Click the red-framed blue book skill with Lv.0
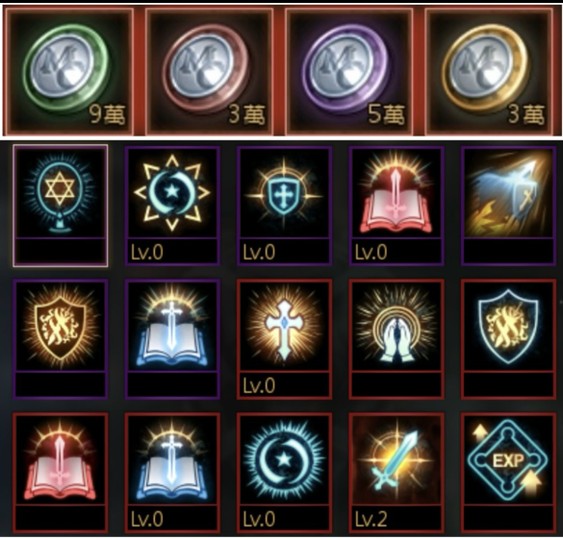 tap(172, 472)
